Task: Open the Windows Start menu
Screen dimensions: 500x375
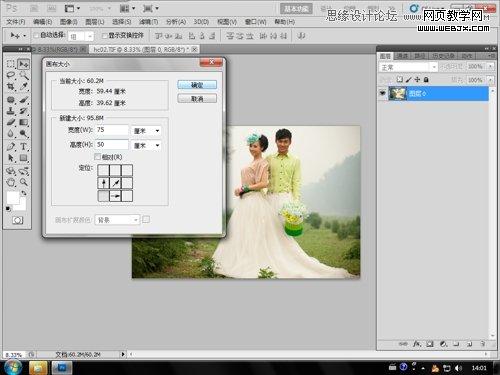Action: [12, 367]
